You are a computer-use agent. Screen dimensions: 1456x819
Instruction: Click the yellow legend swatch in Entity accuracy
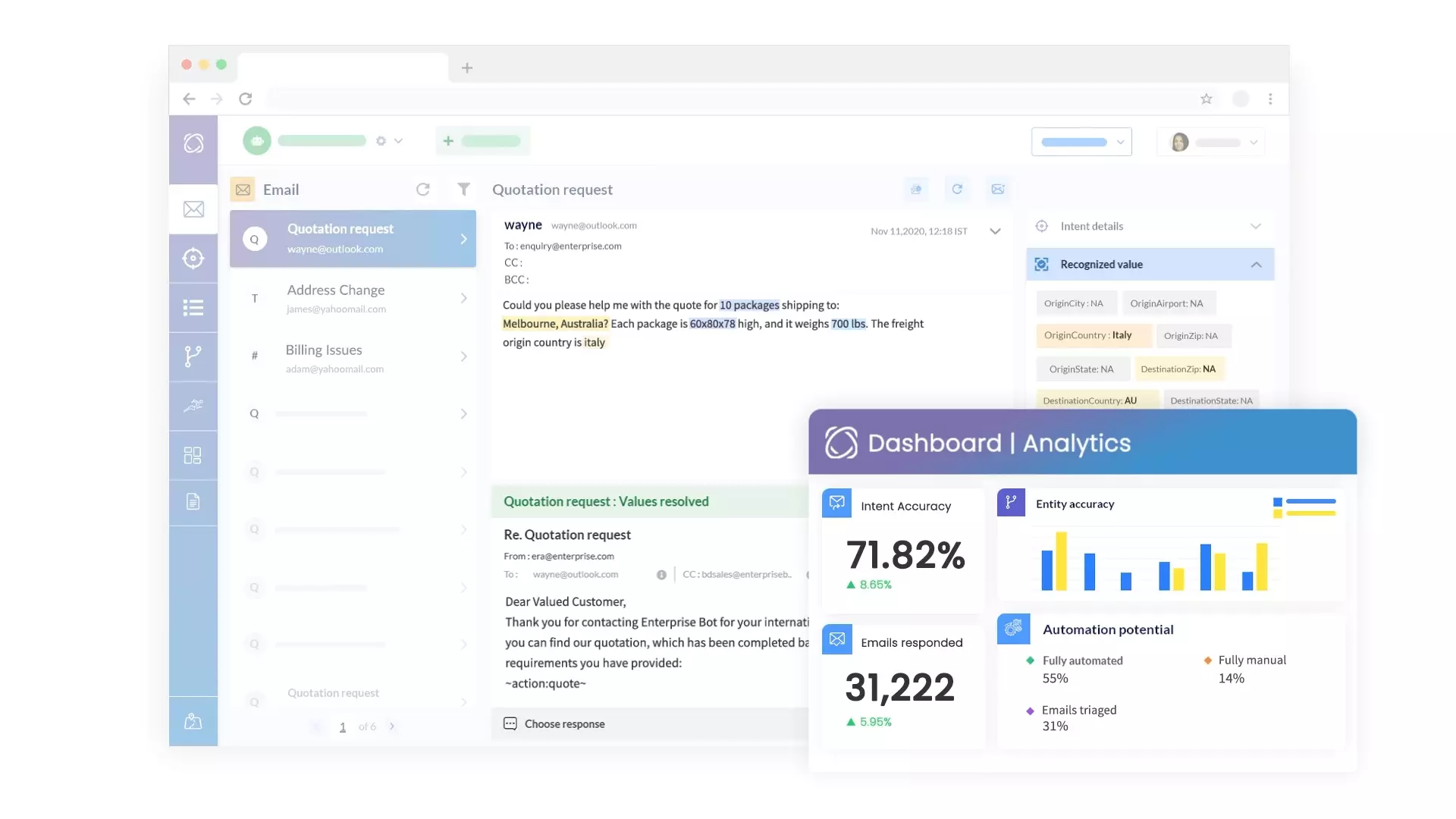click(x=1277, y=513)
